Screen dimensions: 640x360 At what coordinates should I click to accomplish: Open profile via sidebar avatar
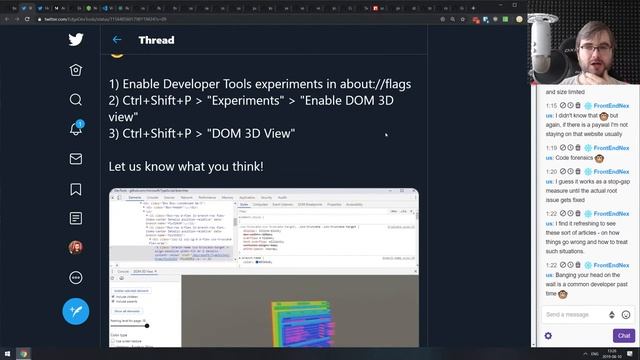(x=76, y=247)
